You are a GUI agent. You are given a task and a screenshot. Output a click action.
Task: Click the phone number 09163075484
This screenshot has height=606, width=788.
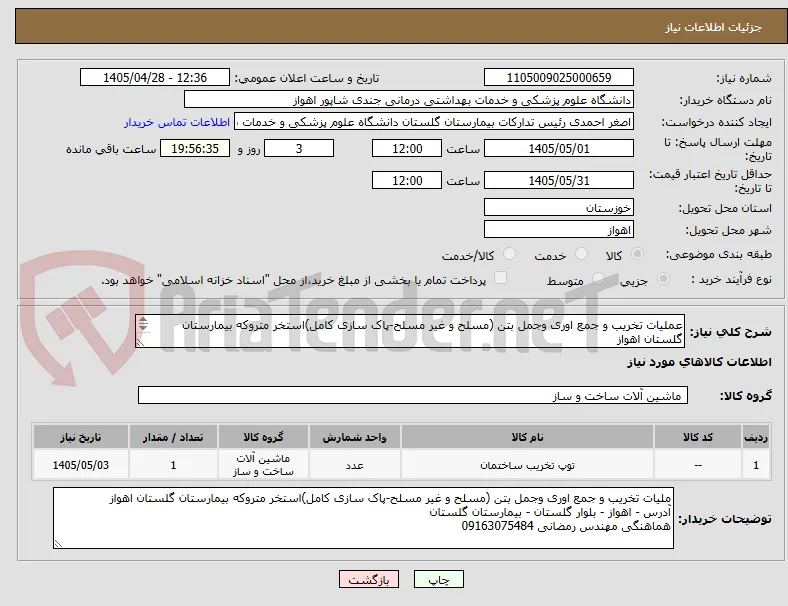pyautogui.click(x=497, y=527)
